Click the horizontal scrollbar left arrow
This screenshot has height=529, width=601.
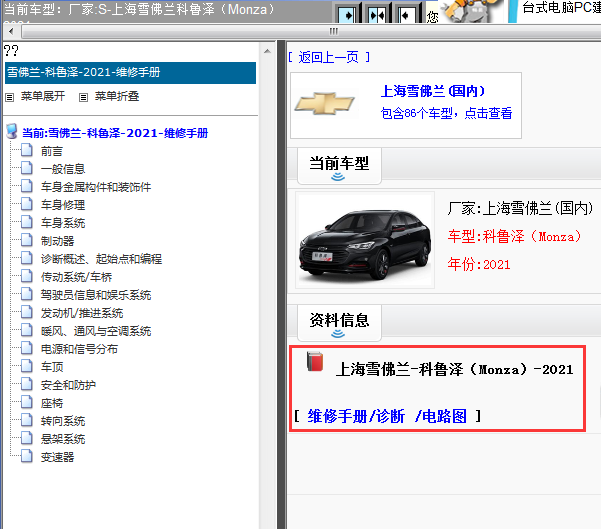point(11,31)
